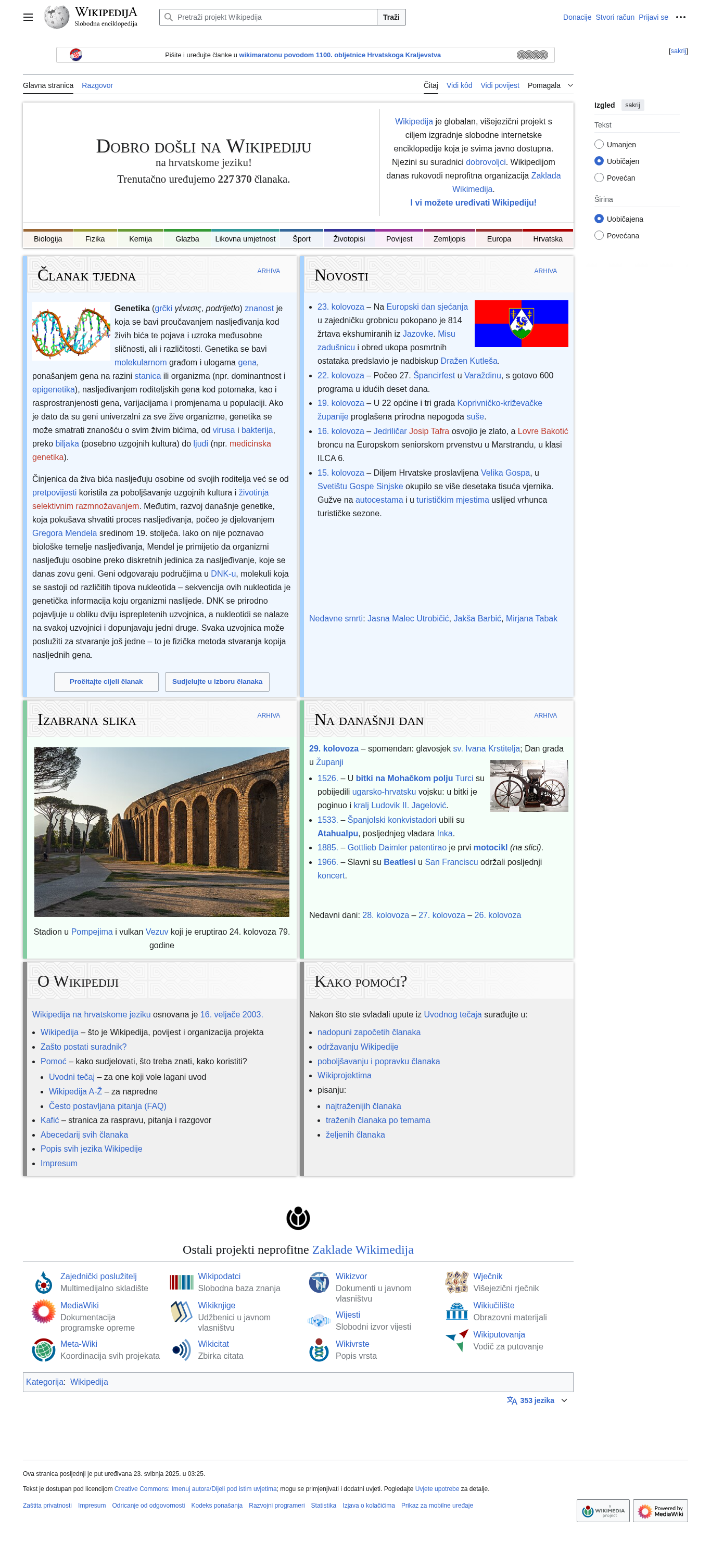Open the Wikiquote icon

pos(182,1349)
